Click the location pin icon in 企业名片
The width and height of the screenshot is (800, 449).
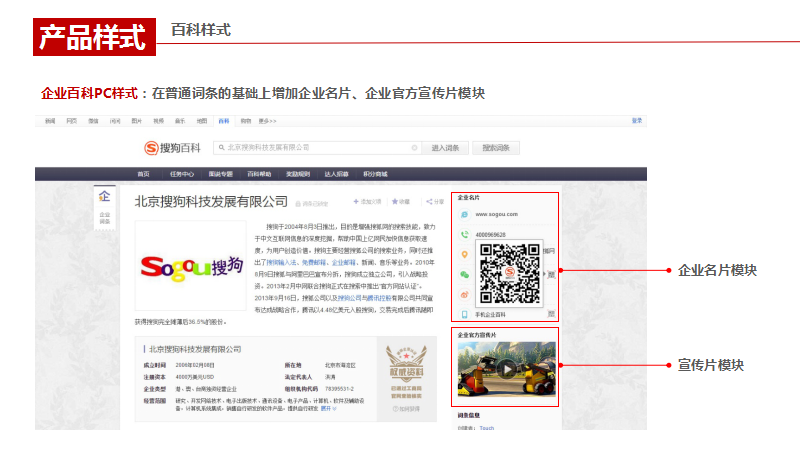pos(464,255)
